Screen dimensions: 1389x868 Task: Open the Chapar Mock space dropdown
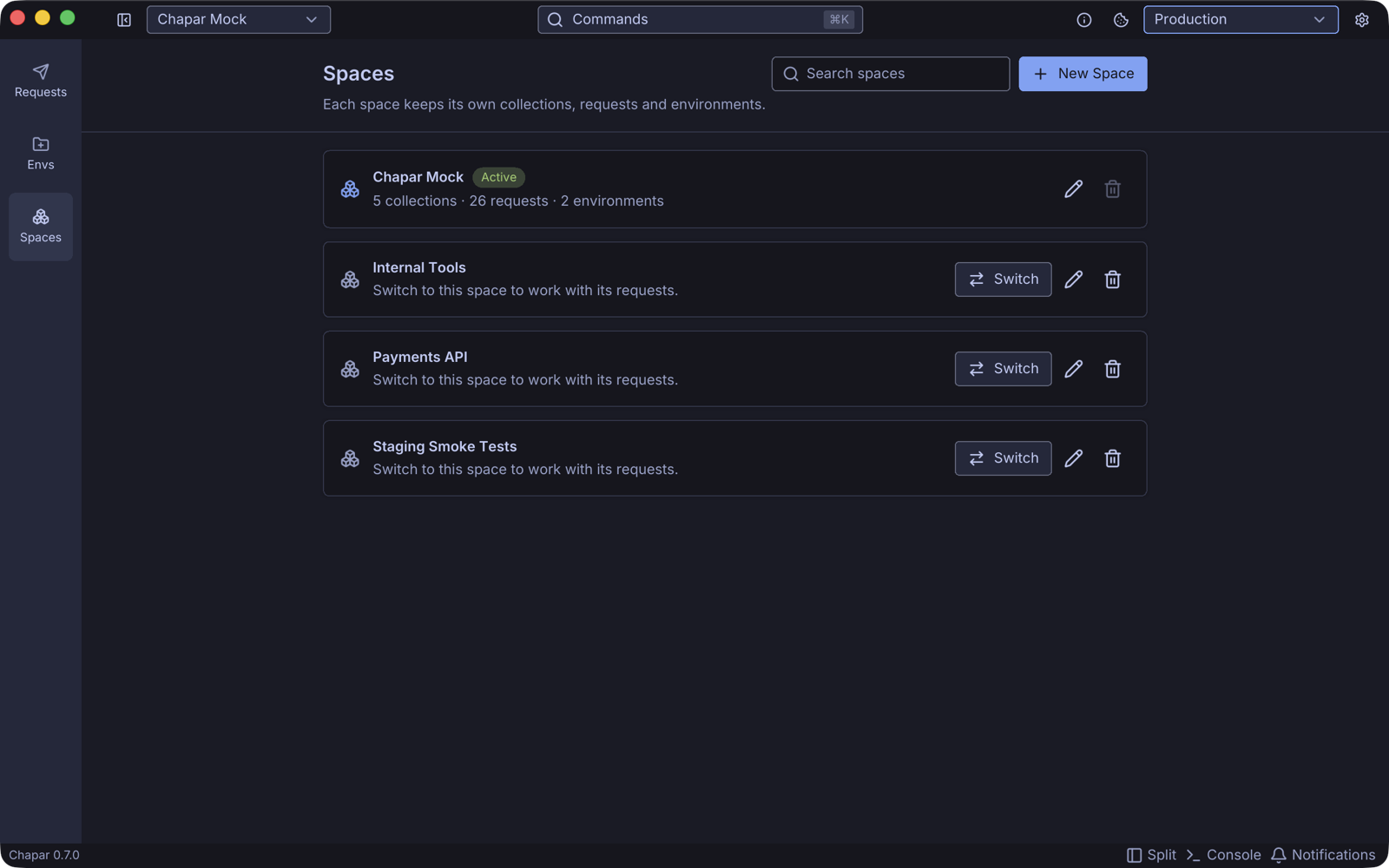point(239,20)
